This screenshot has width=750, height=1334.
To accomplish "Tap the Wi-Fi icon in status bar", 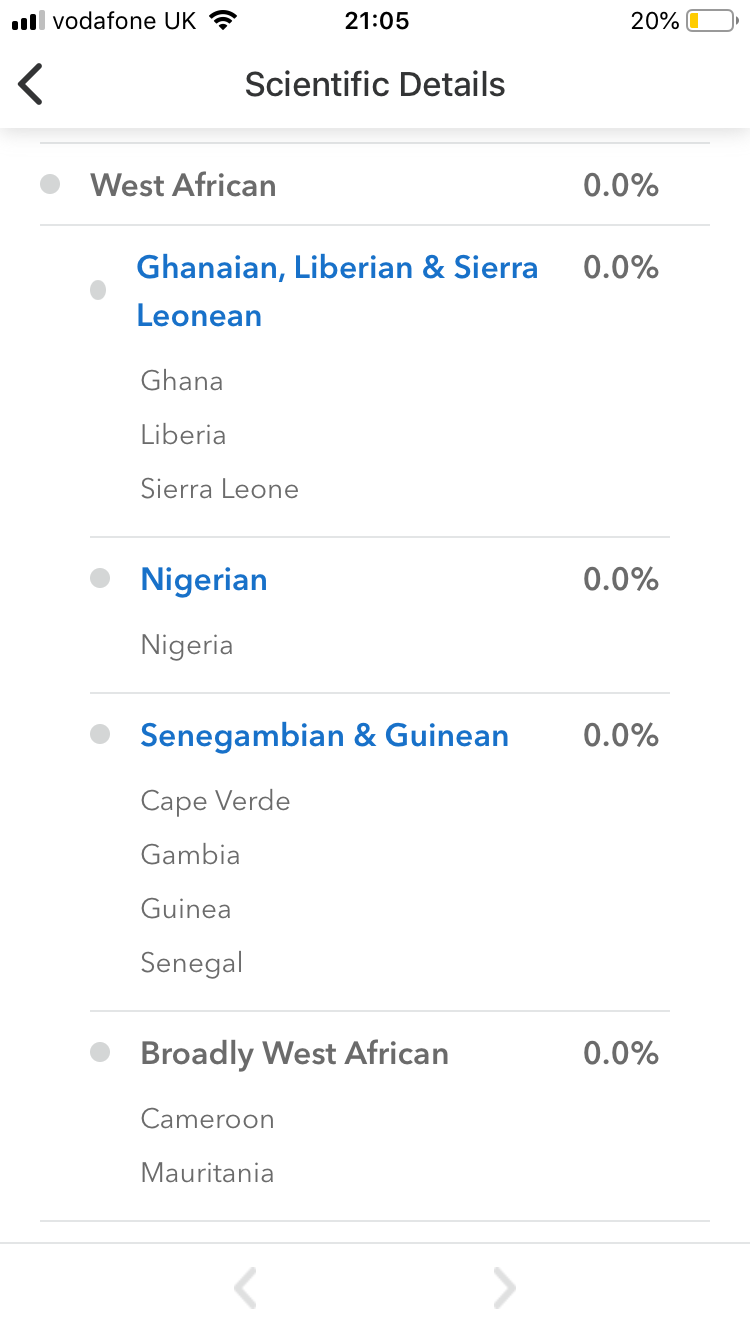I will 224,21.
